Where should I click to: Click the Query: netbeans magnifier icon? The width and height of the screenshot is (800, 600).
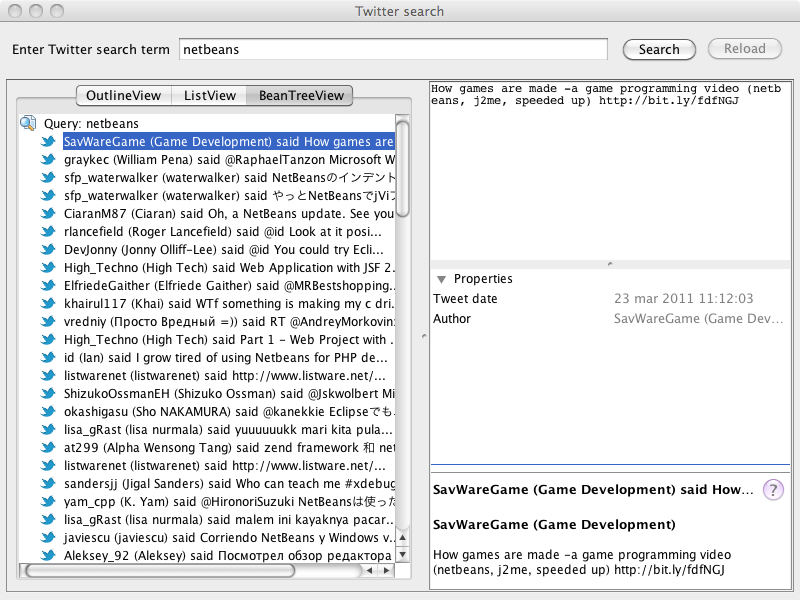[28, 123]
